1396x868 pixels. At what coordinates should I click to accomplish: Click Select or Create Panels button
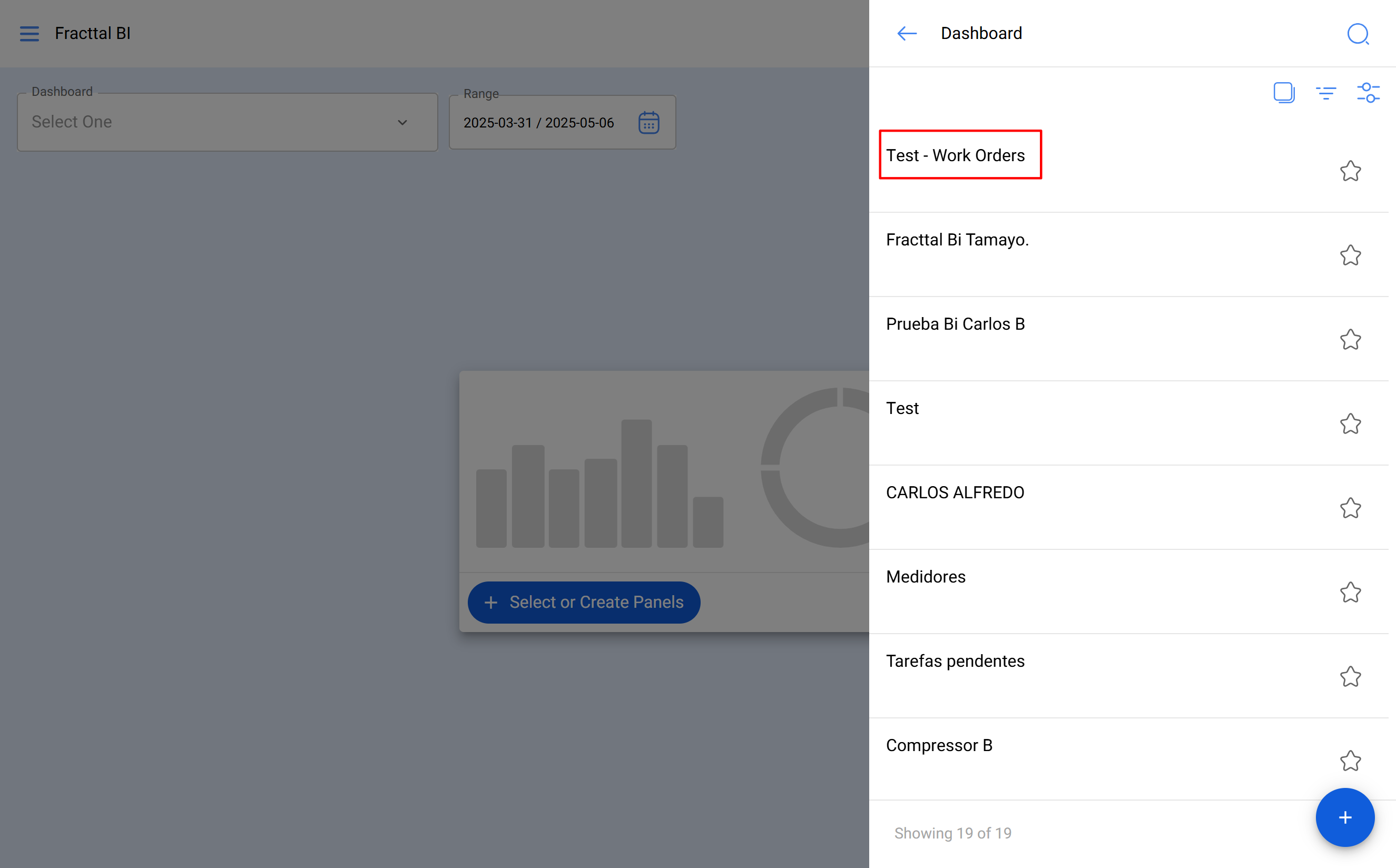coord(584,602)
